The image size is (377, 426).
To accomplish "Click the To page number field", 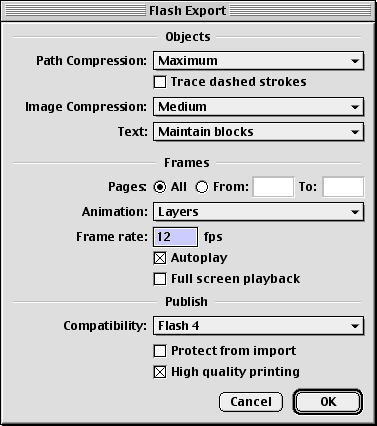I will point(343,187).
